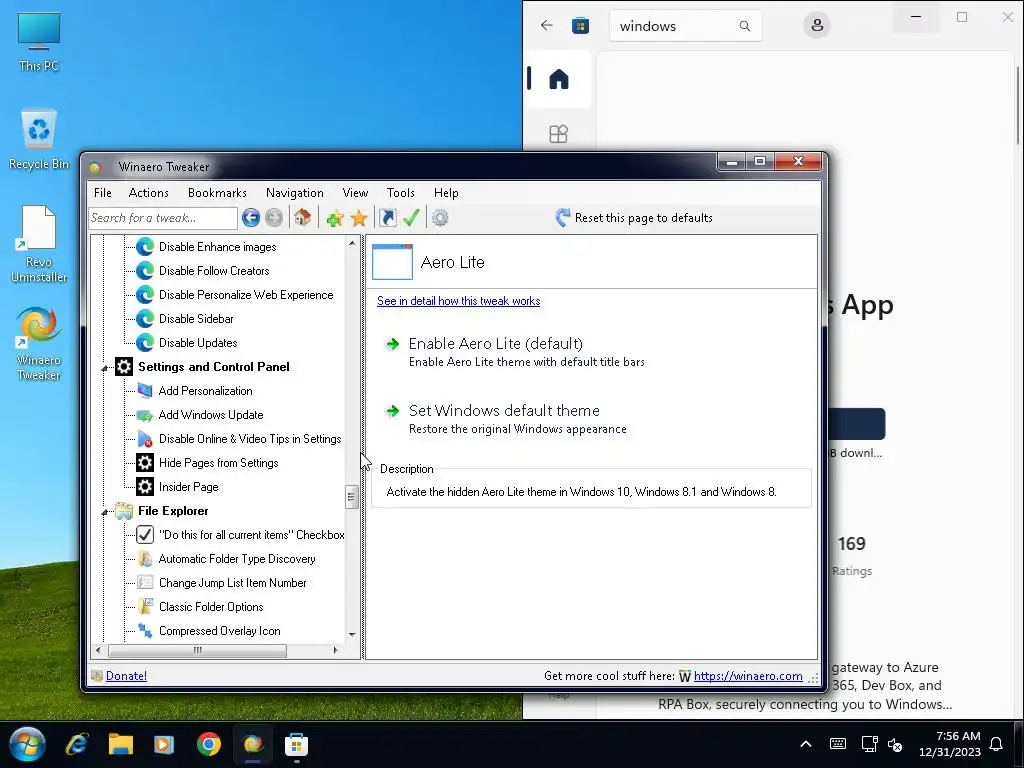Open the Navigation menu
The height and width of the screenshot is (768, 1024).
295,193
